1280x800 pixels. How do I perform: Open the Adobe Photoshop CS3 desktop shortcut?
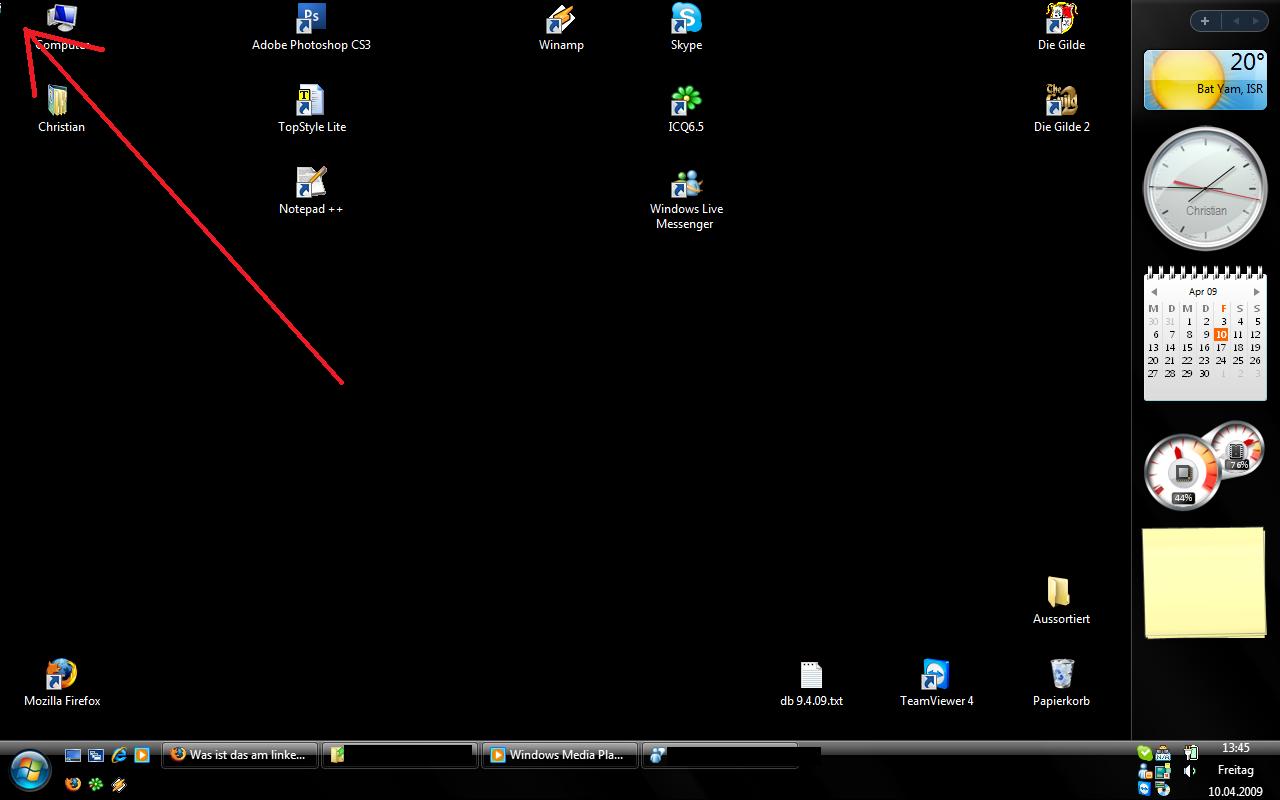311,27
